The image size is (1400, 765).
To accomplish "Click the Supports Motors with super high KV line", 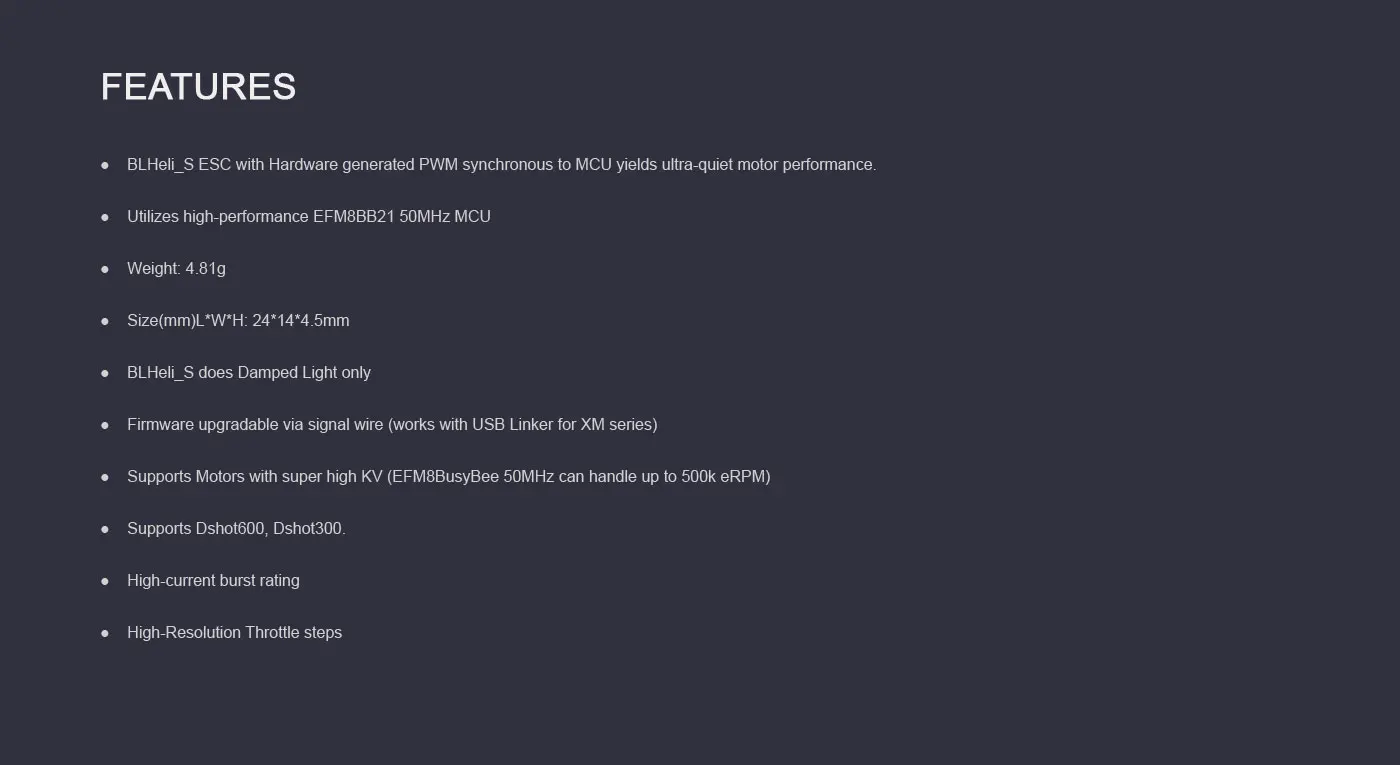I will coord(448,476).
